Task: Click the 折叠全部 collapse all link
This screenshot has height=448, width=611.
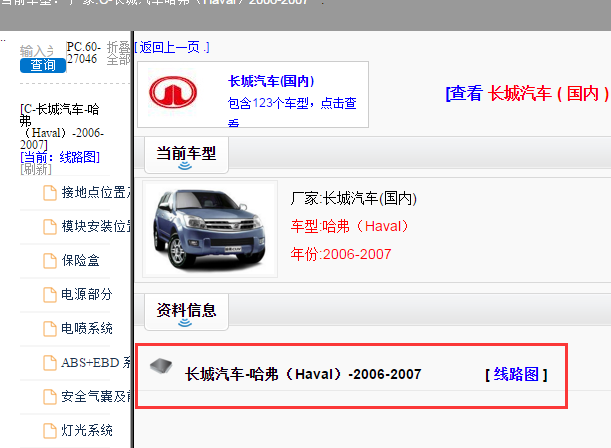Action: (x=118, y=53)
